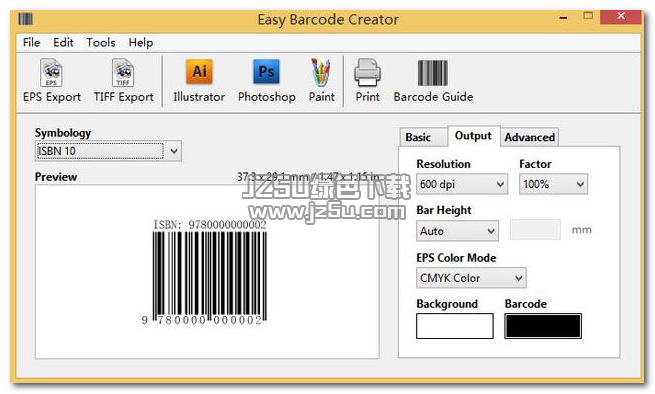This screenshot has width=655, height=394.
Task: Open the Edit menu
Action: coord(63,42)
